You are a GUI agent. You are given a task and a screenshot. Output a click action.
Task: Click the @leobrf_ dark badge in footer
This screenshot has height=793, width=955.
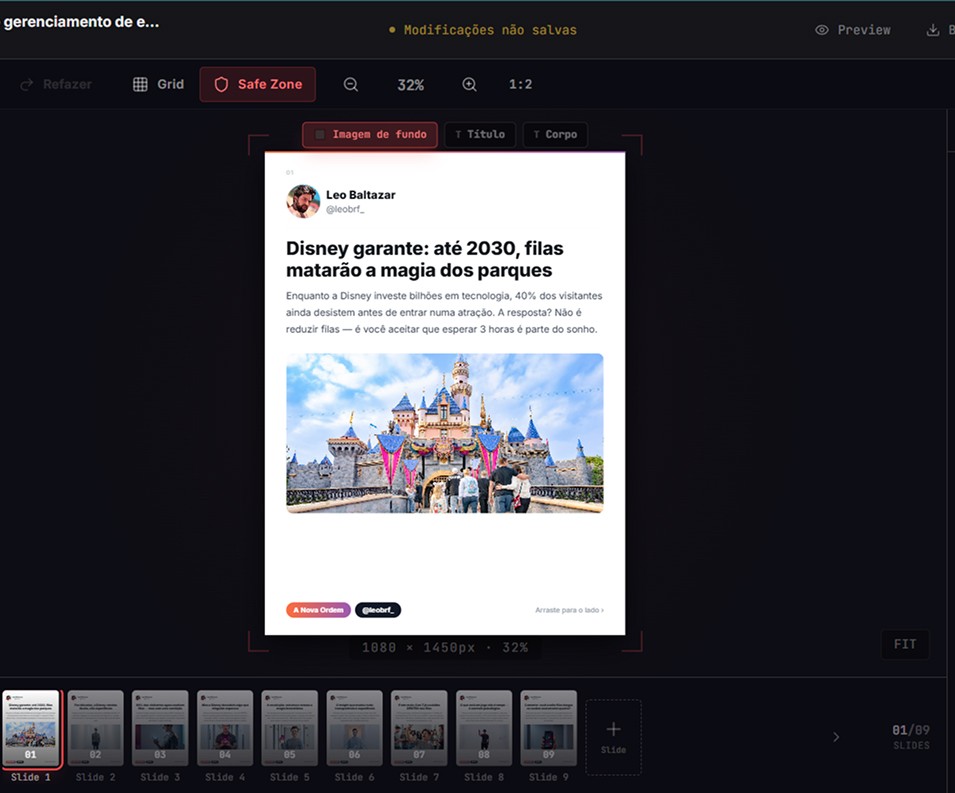(x=378, y=610)
